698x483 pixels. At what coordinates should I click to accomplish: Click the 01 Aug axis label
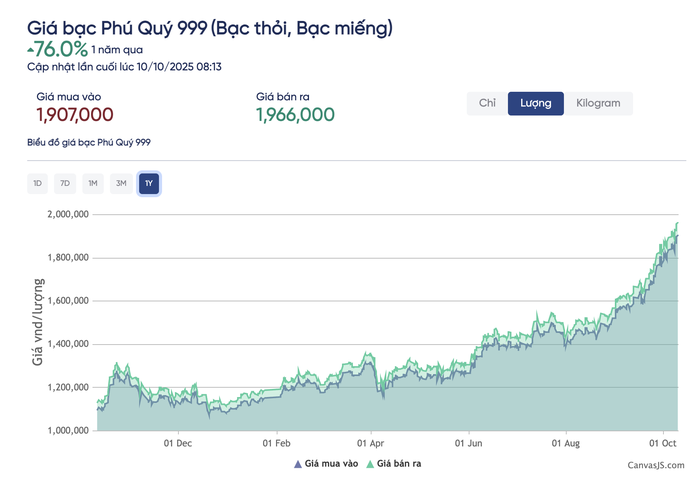pyautogui.click(x=566, y=442)
